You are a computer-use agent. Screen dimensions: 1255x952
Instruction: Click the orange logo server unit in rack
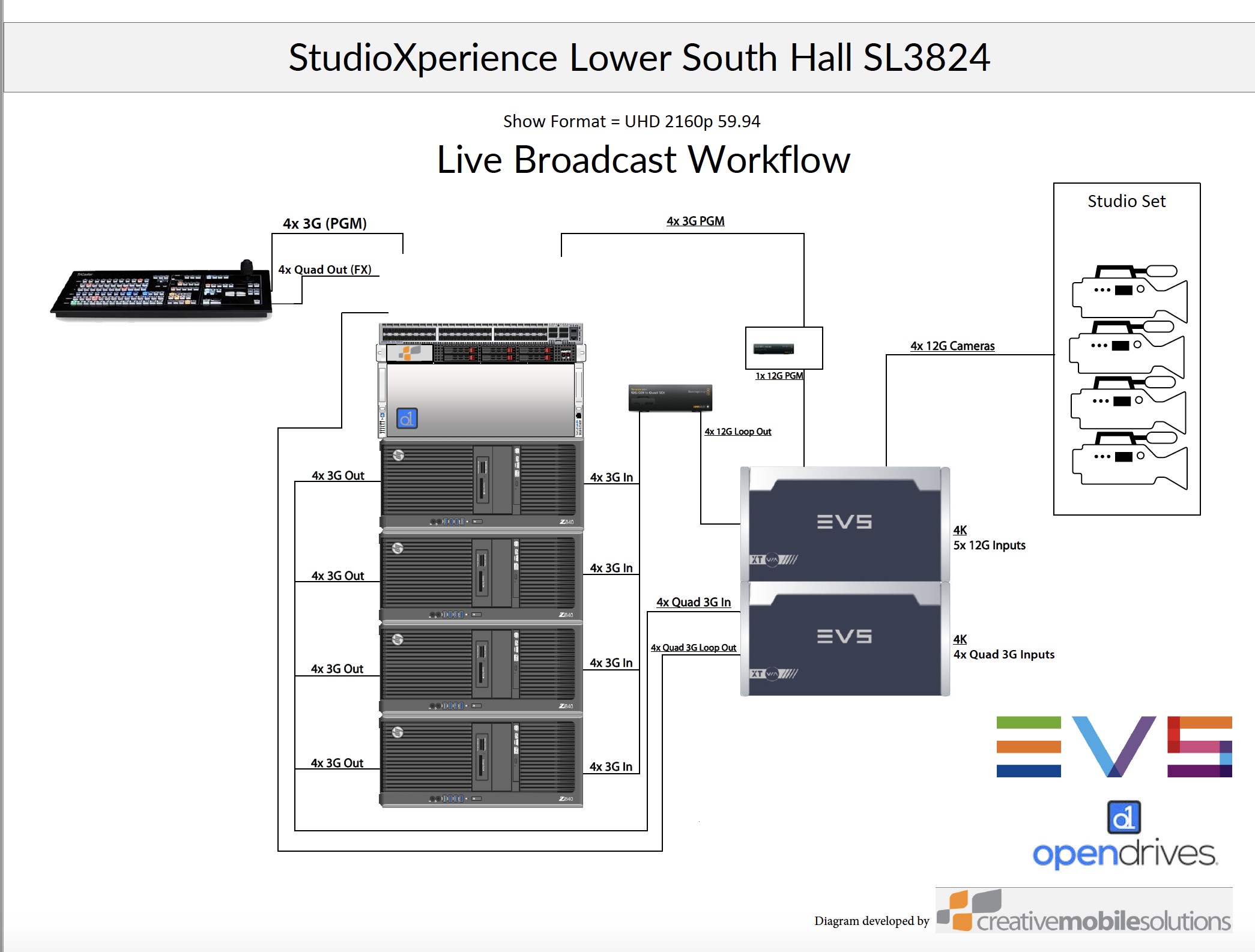pyautogui.click(x=481, y=354)
